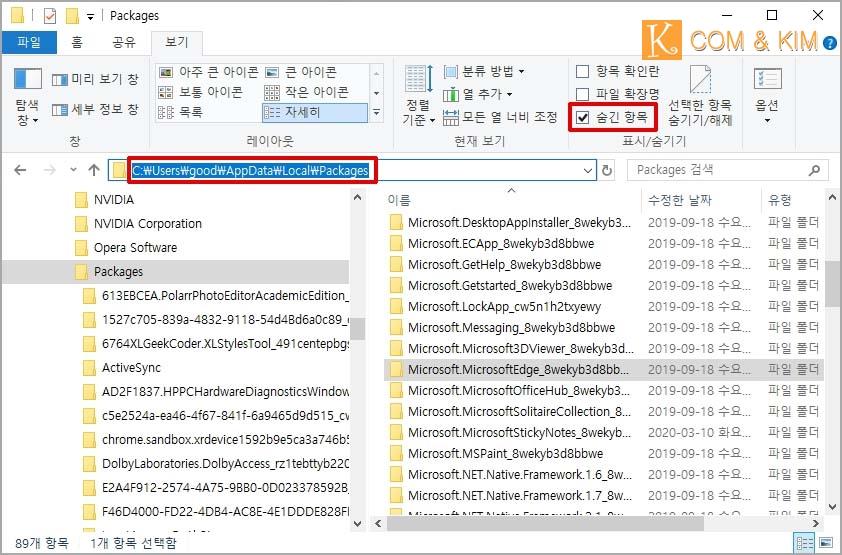Uncheck 숨긴 항목 hidden items checkbox
Image resolution: width=842 pixels, height=555 pixels.
[x=583, y=117]
